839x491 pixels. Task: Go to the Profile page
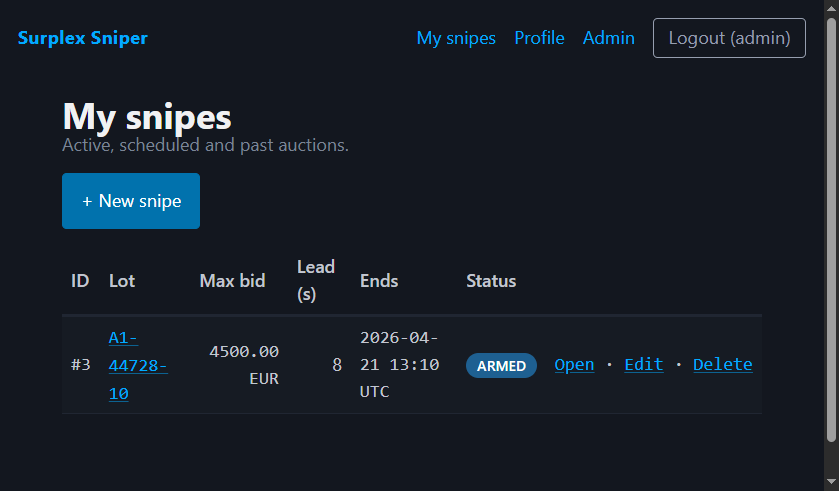click(x=539, y=38)
